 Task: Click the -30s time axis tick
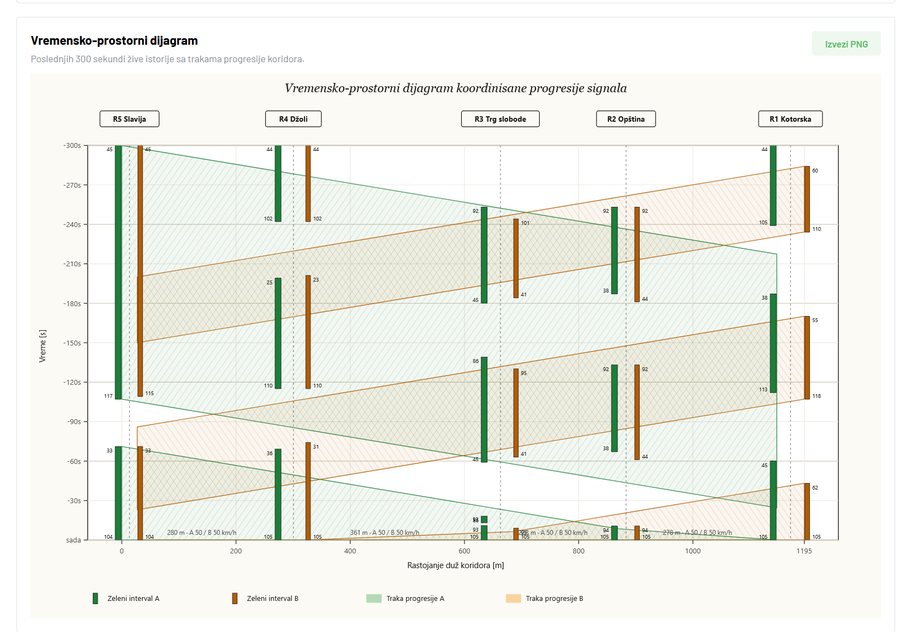pos(74,501)
